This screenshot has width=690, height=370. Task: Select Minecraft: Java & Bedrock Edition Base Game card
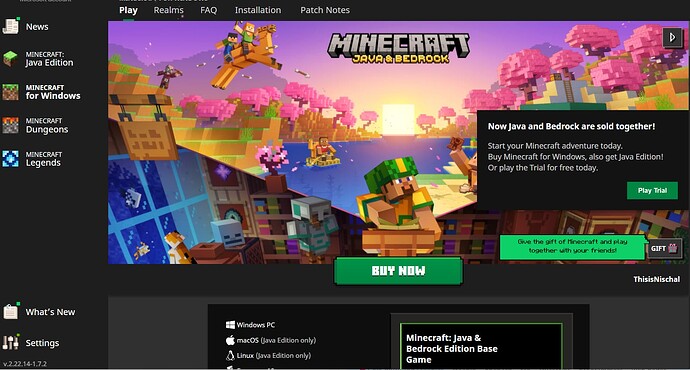coord(481,346)
